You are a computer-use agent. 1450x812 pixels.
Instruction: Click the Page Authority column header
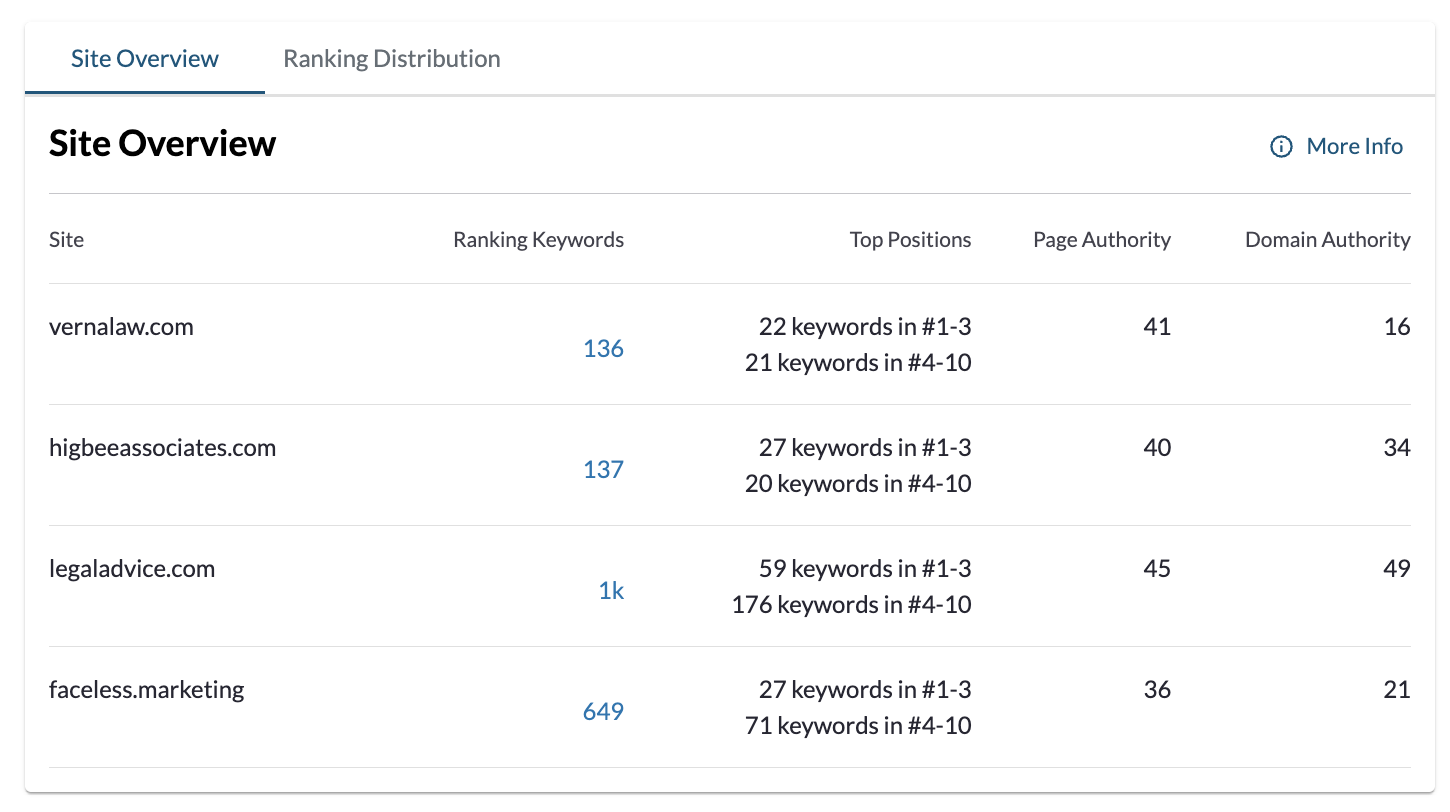[x=1101, y=240]
